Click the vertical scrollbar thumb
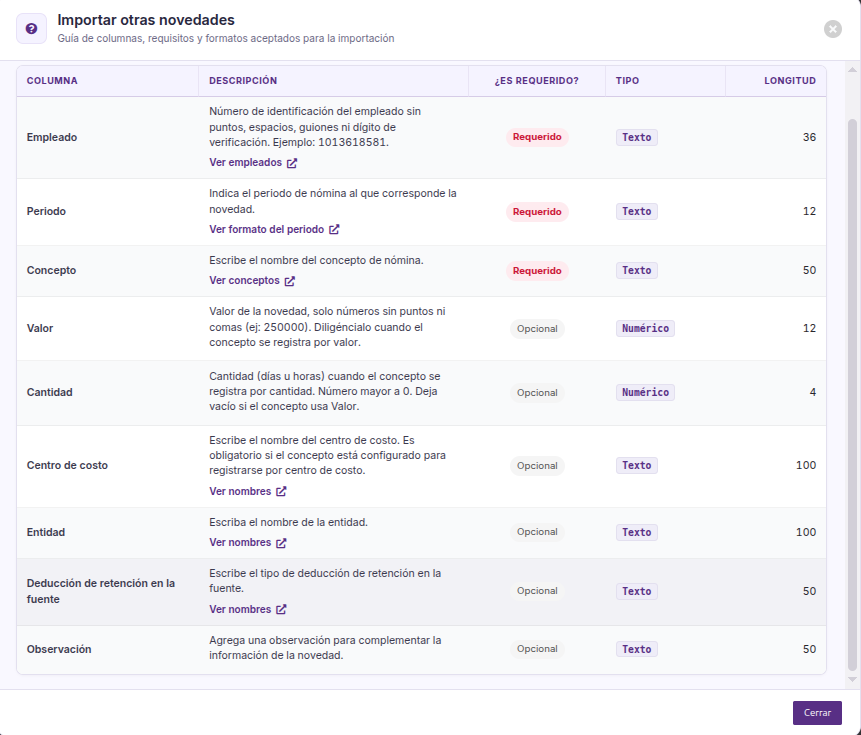This screenshot has height=735, width=861. (852, 394)
